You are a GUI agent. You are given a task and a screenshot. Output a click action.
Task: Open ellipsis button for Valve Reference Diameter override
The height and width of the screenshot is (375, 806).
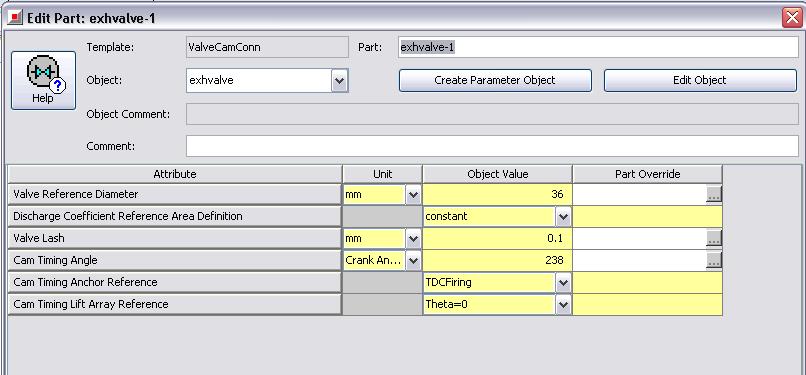pyautogui.click(x=713, y=194)
